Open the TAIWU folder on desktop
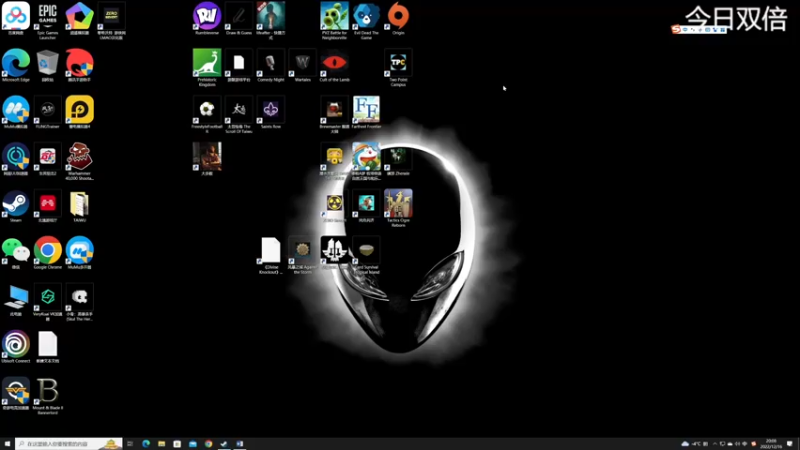800x450 pixels. click(x=80, y=206)
